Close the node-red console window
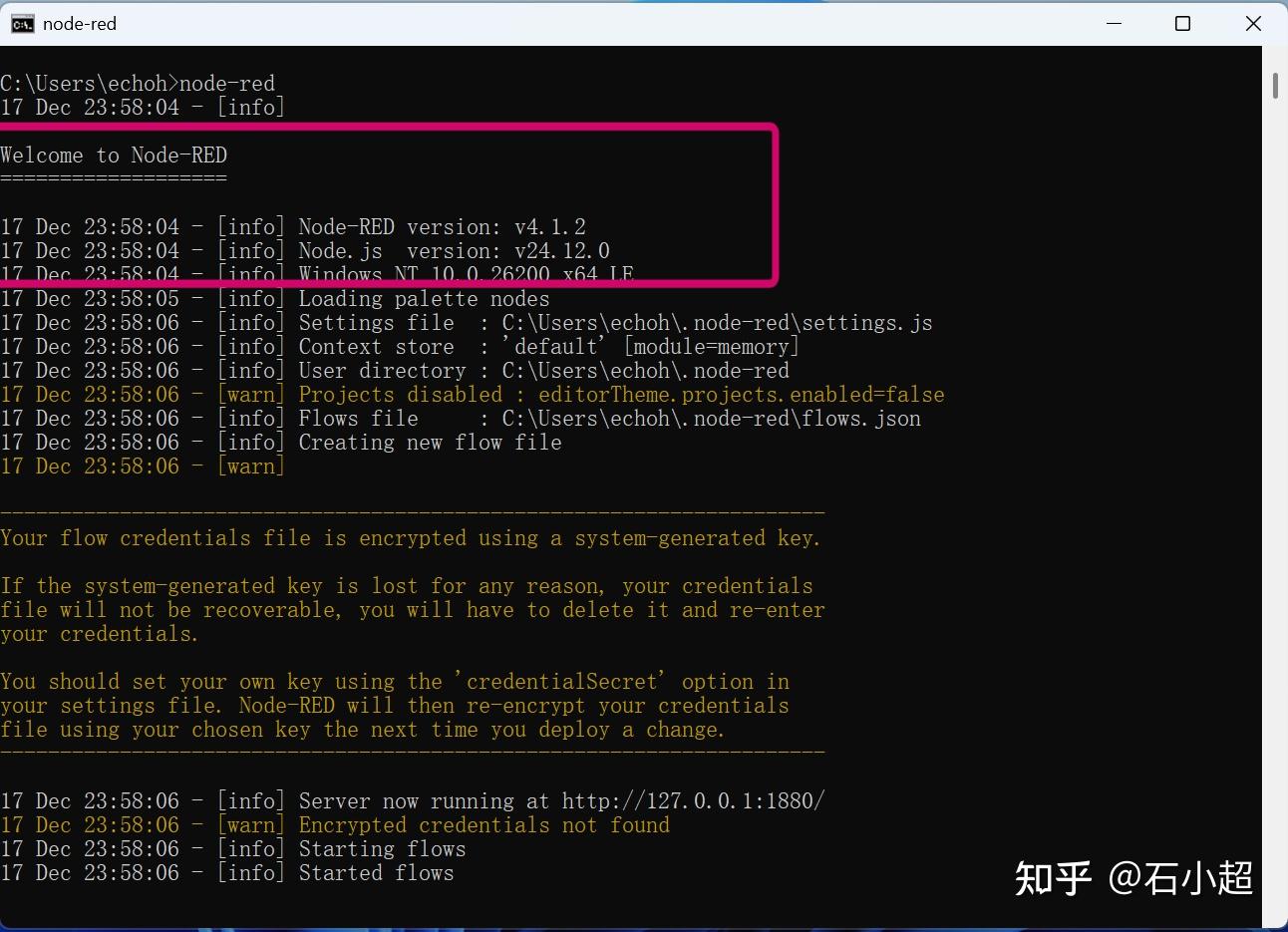This screenshot has width=1288, height=932. tap(1253, 24)
